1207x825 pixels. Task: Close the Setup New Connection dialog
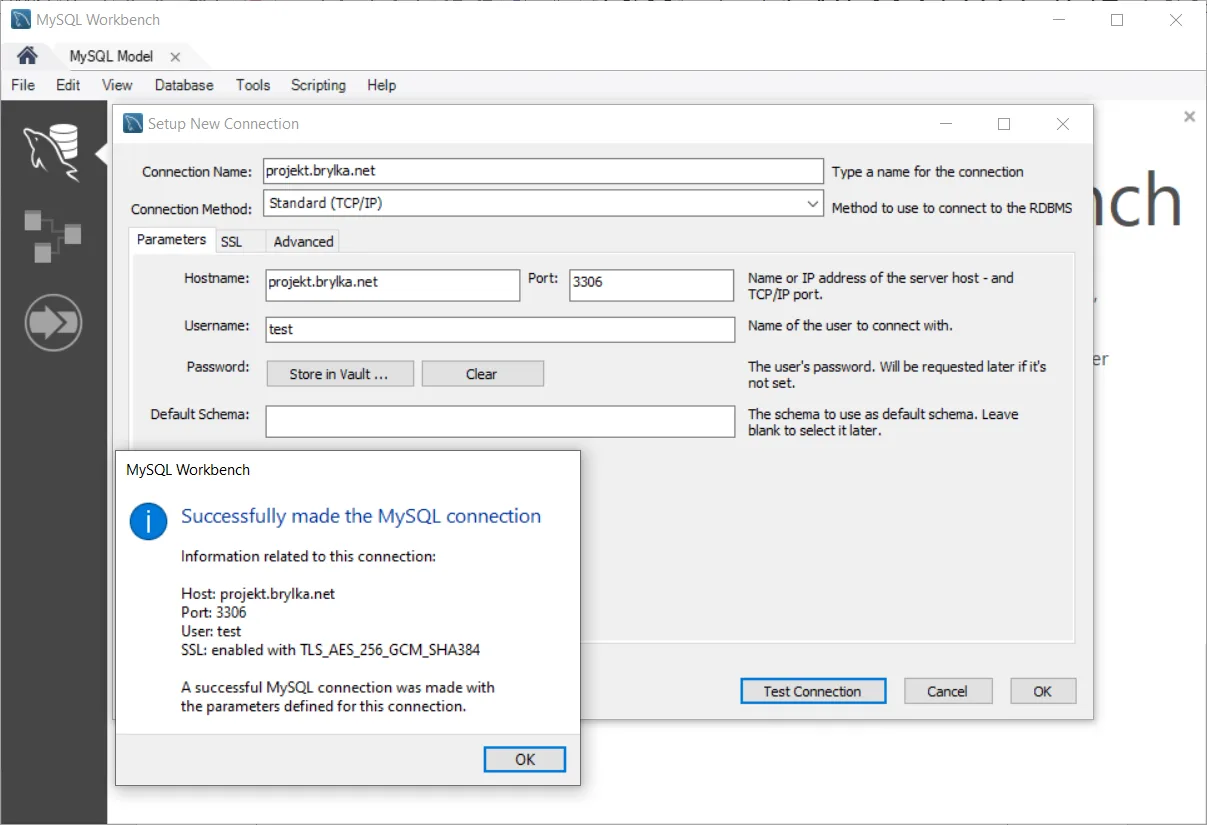point(1062,124)
